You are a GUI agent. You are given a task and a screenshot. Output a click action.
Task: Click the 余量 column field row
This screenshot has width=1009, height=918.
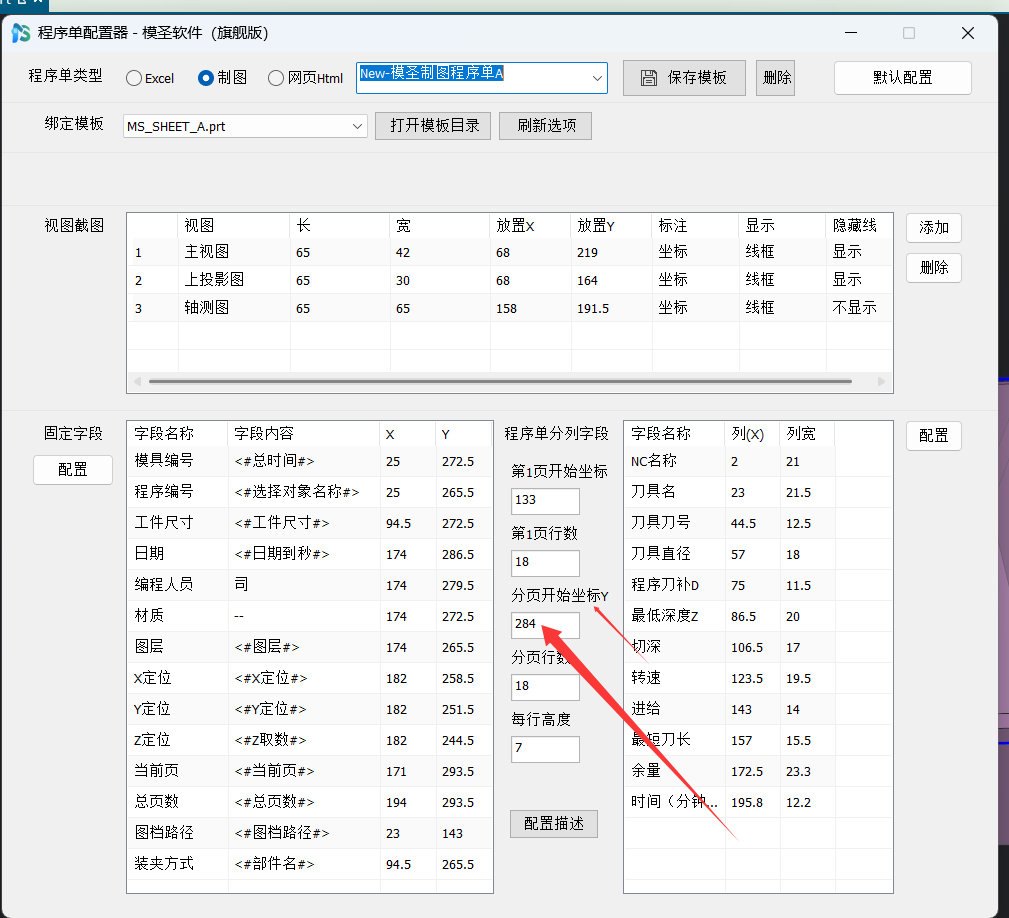click(x=758, y=771)
